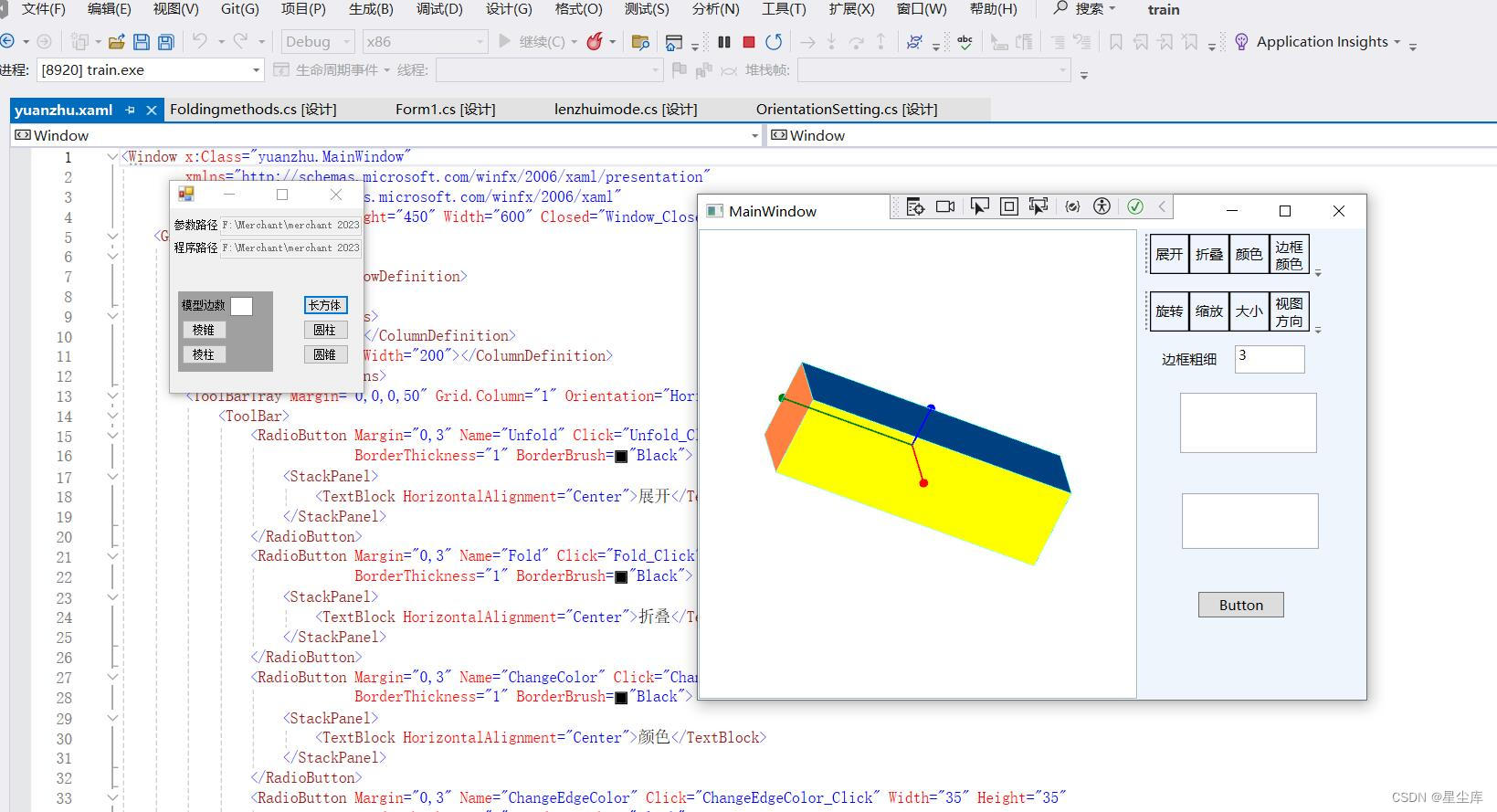
Task: Click the Save All icon
Action: [166, 42]
